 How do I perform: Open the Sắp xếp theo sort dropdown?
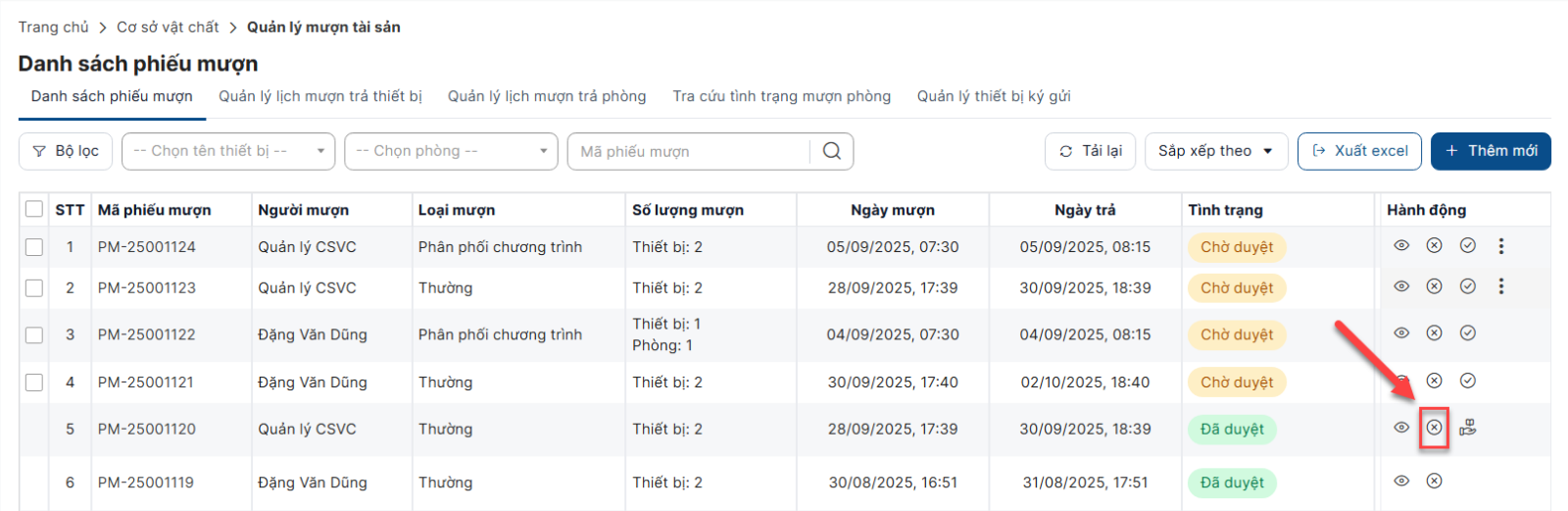click(1215, 151)
